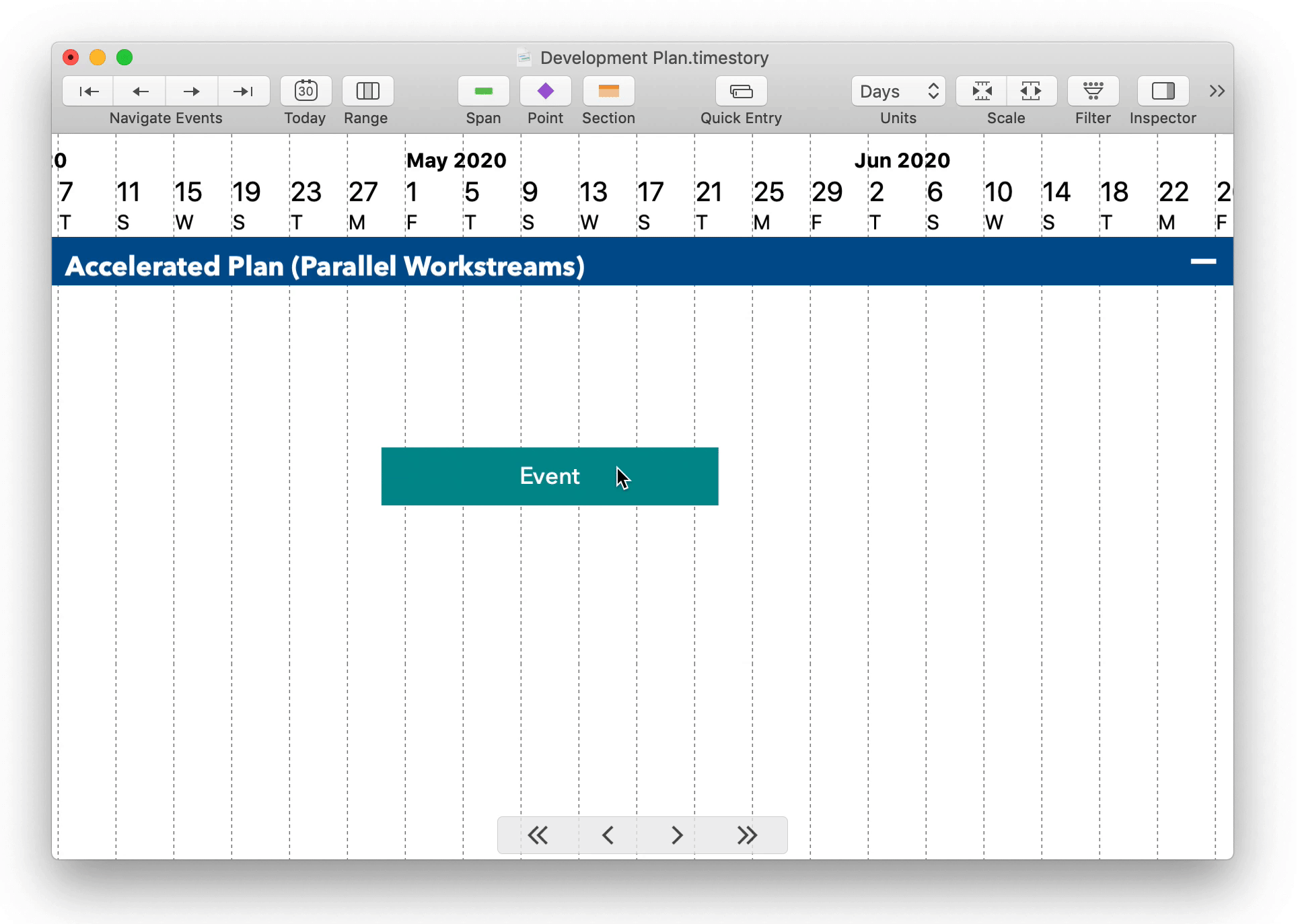Show the Inspector panel
The image size is (1298, 924).
[1163, 91]
